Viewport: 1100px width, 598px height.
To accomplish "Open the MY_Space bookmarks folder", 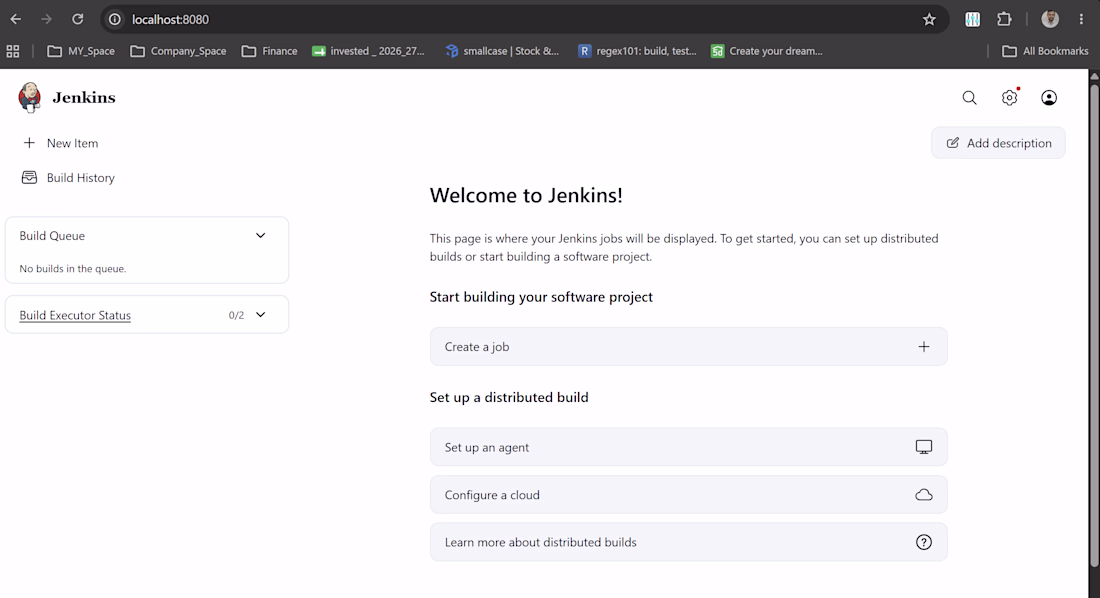I will 81,51.
